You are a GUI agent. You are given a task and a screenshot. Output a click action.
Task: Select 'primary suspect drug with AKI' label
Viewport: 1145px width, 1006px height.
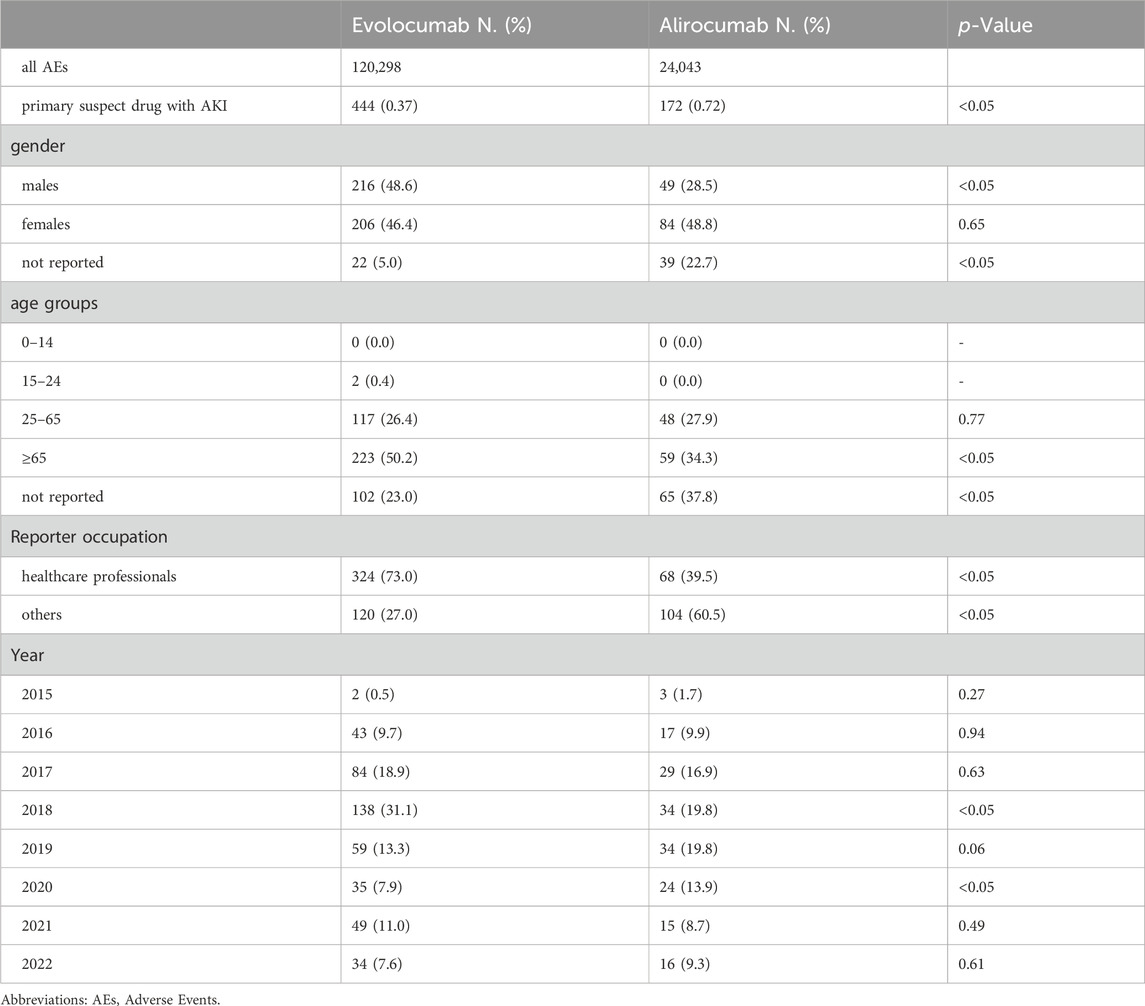click(124, 106)
